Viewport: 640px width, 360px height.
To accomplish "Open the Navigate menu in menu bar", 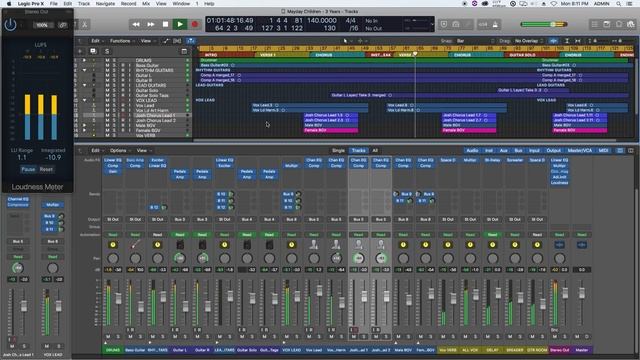I will 105,4.
